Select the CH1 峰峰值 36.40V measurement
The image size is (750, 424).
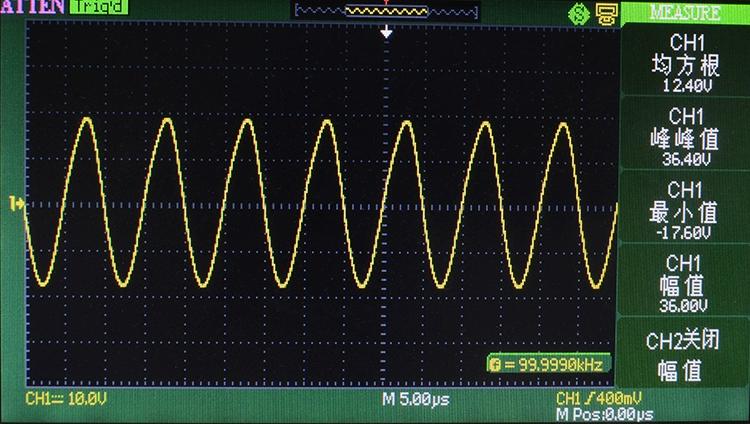point(684,136)
